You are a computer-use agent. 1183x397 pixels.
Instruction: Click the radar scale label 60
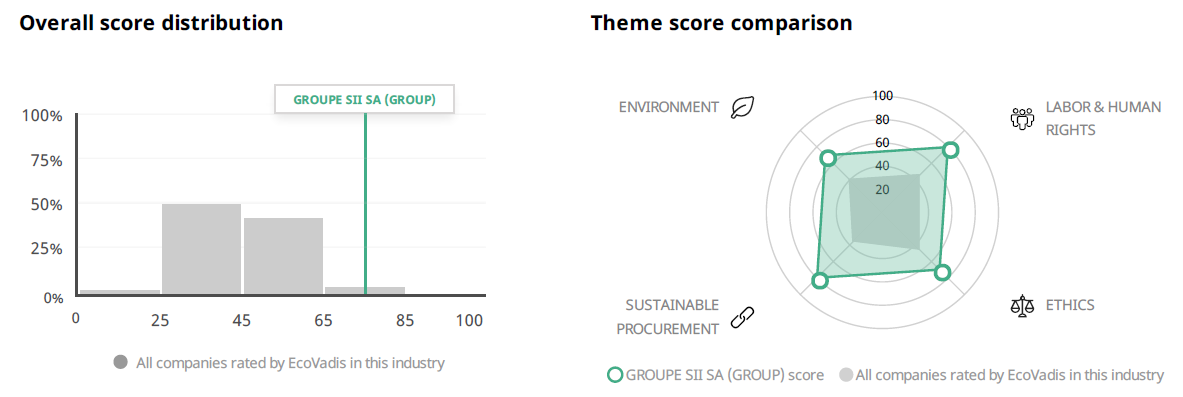pos(882,143)
